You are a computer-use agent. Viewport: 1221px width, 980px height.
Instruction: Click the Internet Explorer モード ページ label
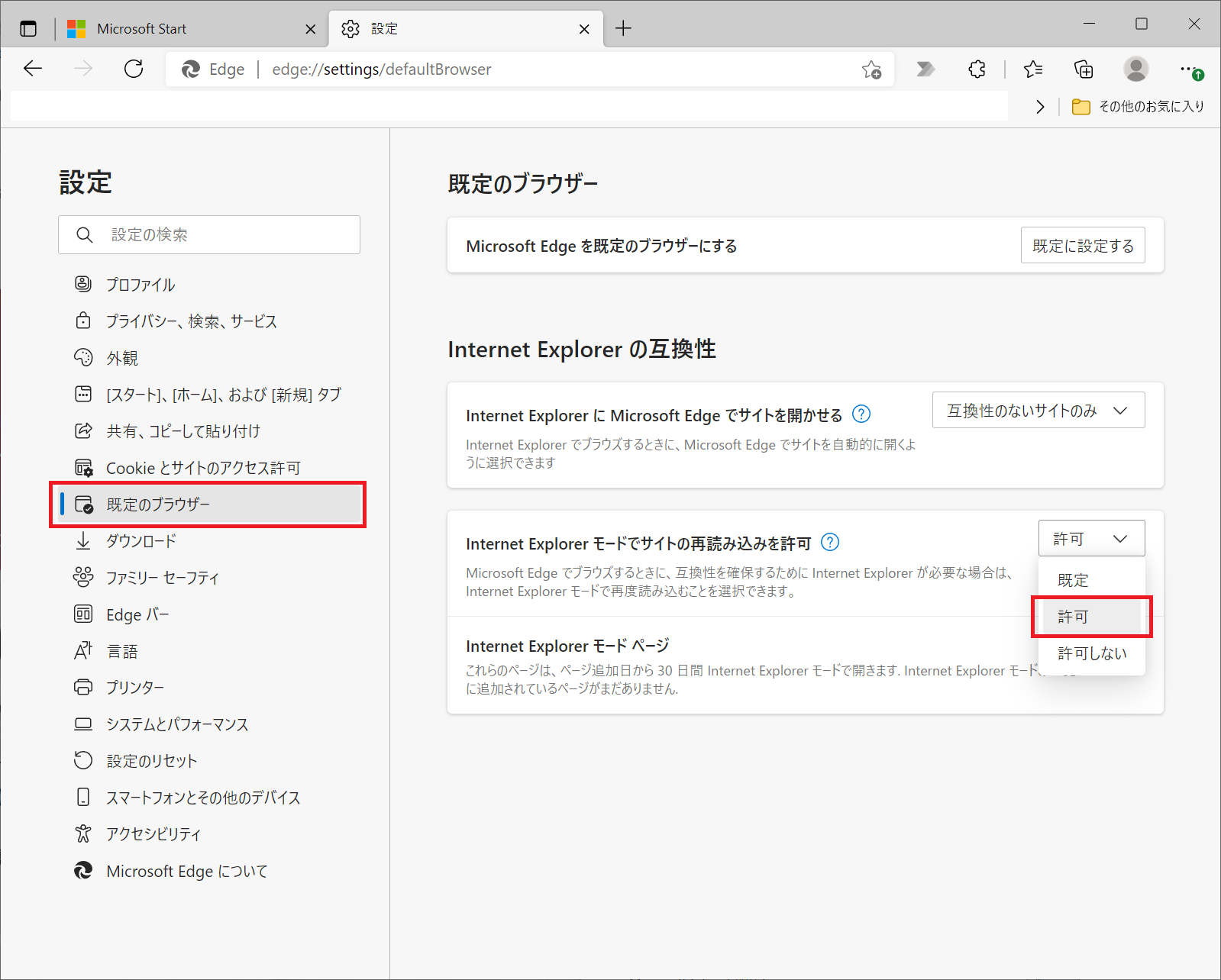567,646
